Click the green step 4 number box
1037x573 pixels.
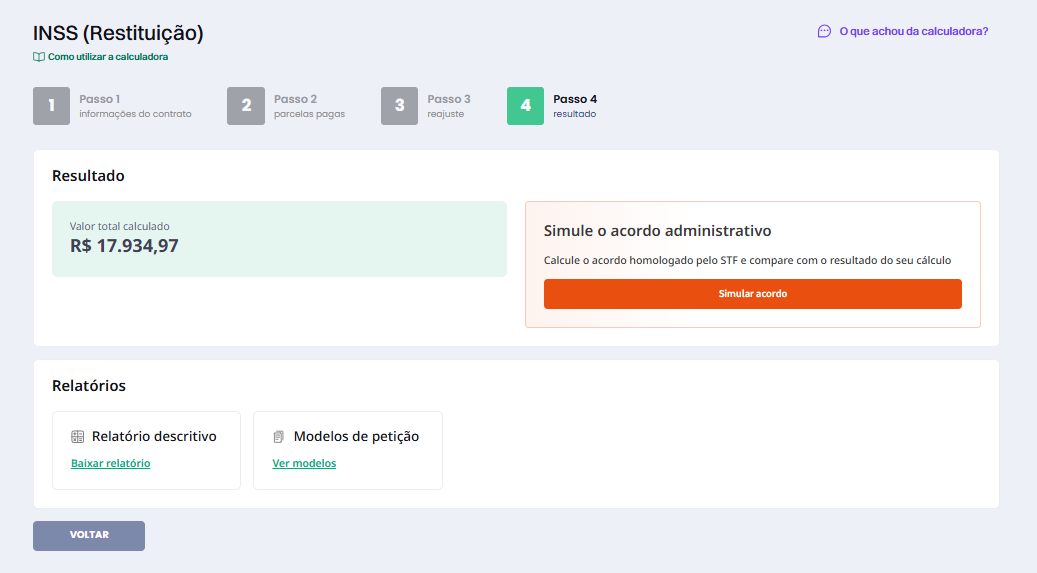pos(525,106)
